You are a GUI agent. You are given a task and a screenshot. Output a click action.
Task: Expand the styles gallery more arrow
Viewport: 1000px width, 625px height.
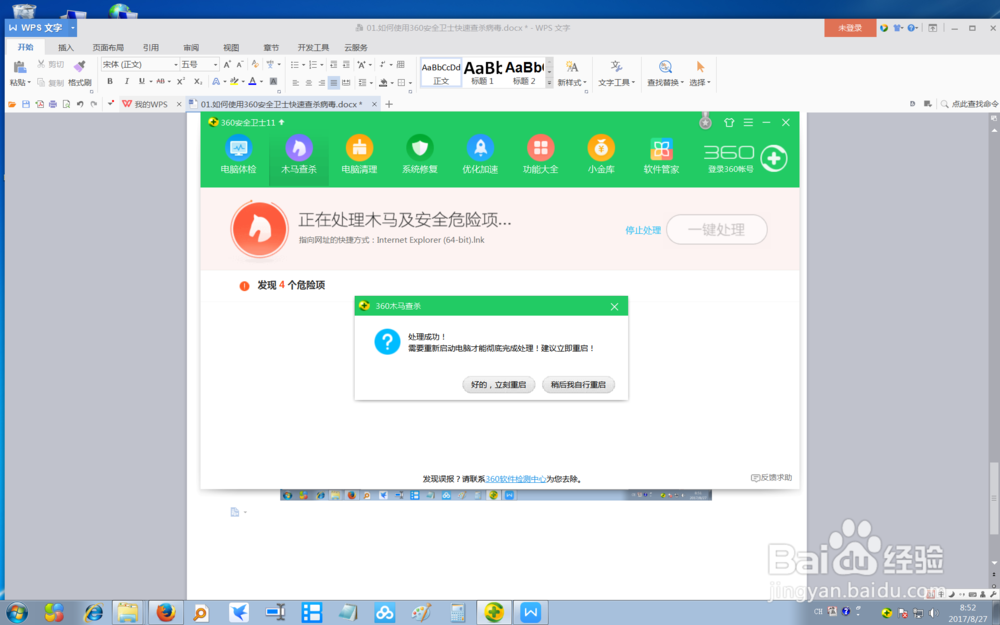tap(549, 82)
